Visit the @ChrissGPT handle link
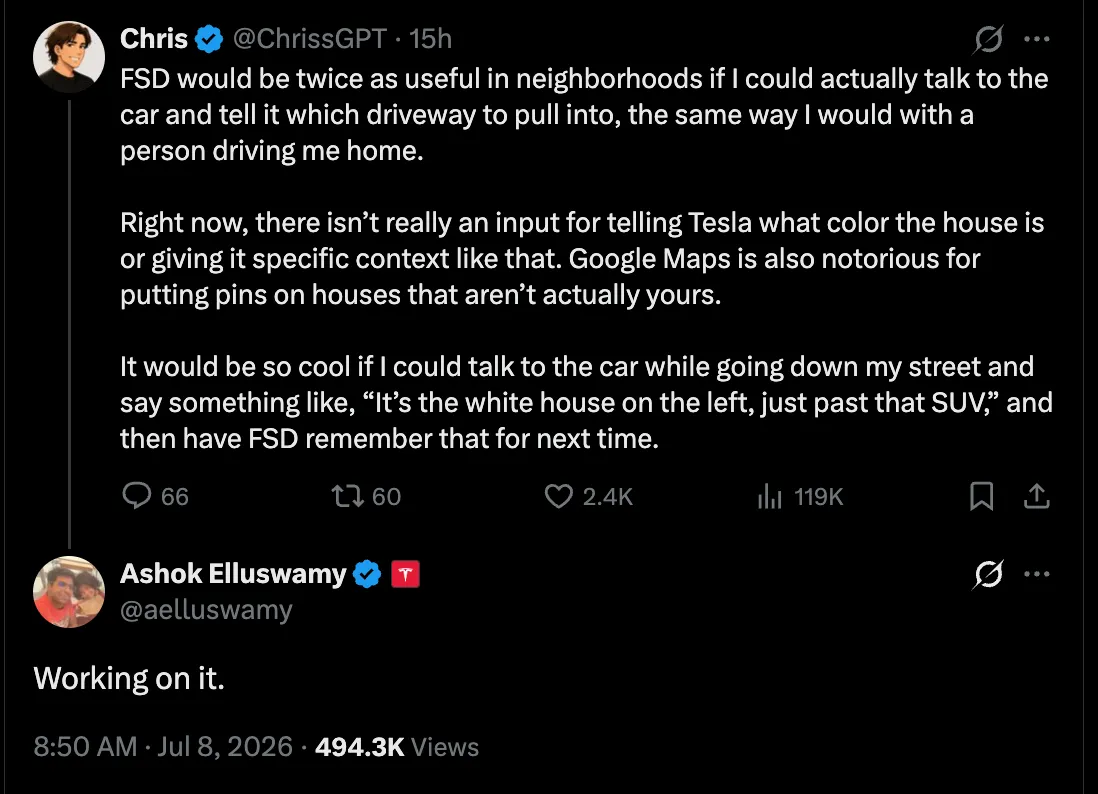The width and height of the screenshot is (1098, 794). pyautogui.click(x=309, y=39)
